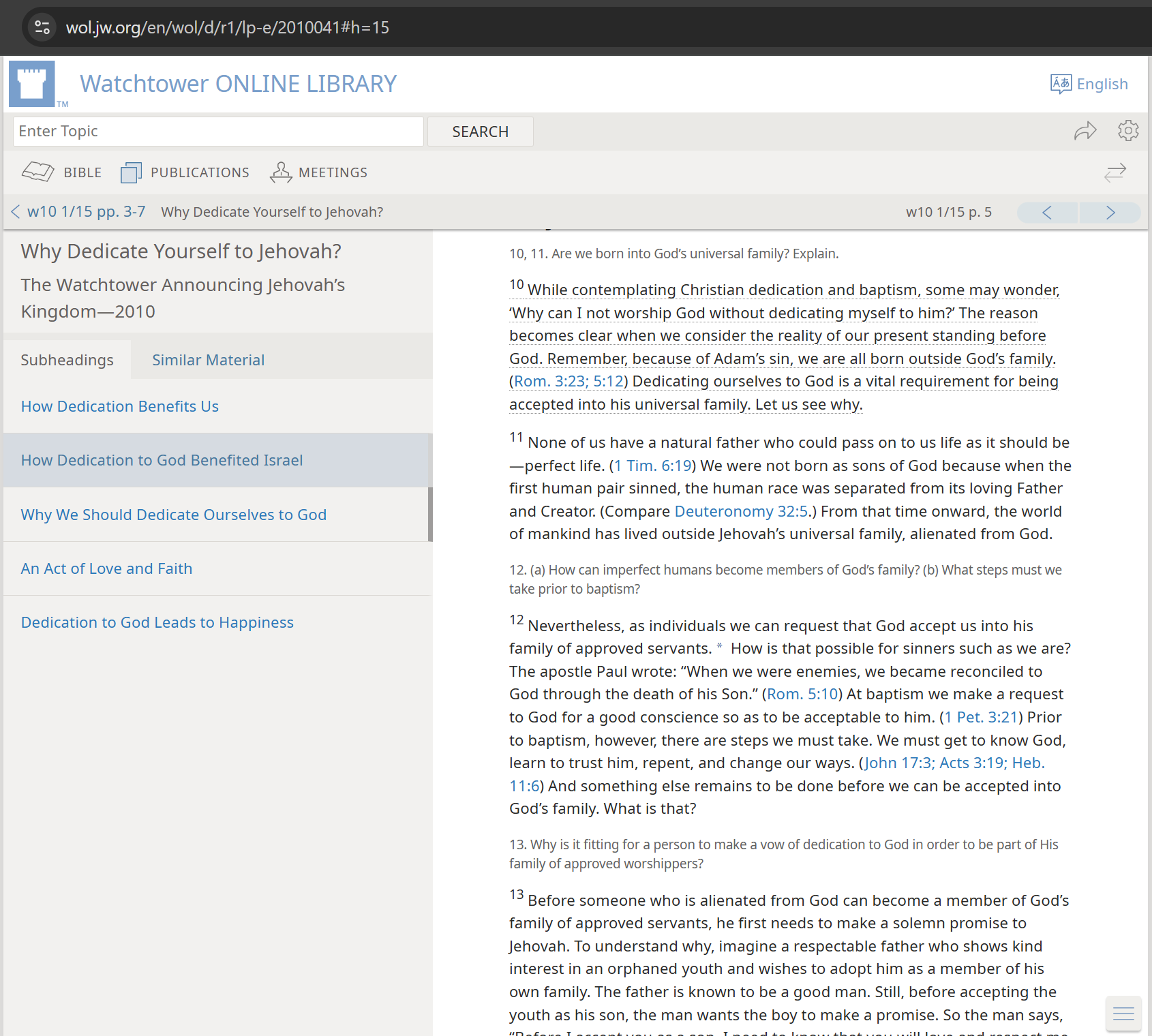Viewport: 1152px width, 1036px height.
Task: Open the MEETINGS menu
Action: 318,172
